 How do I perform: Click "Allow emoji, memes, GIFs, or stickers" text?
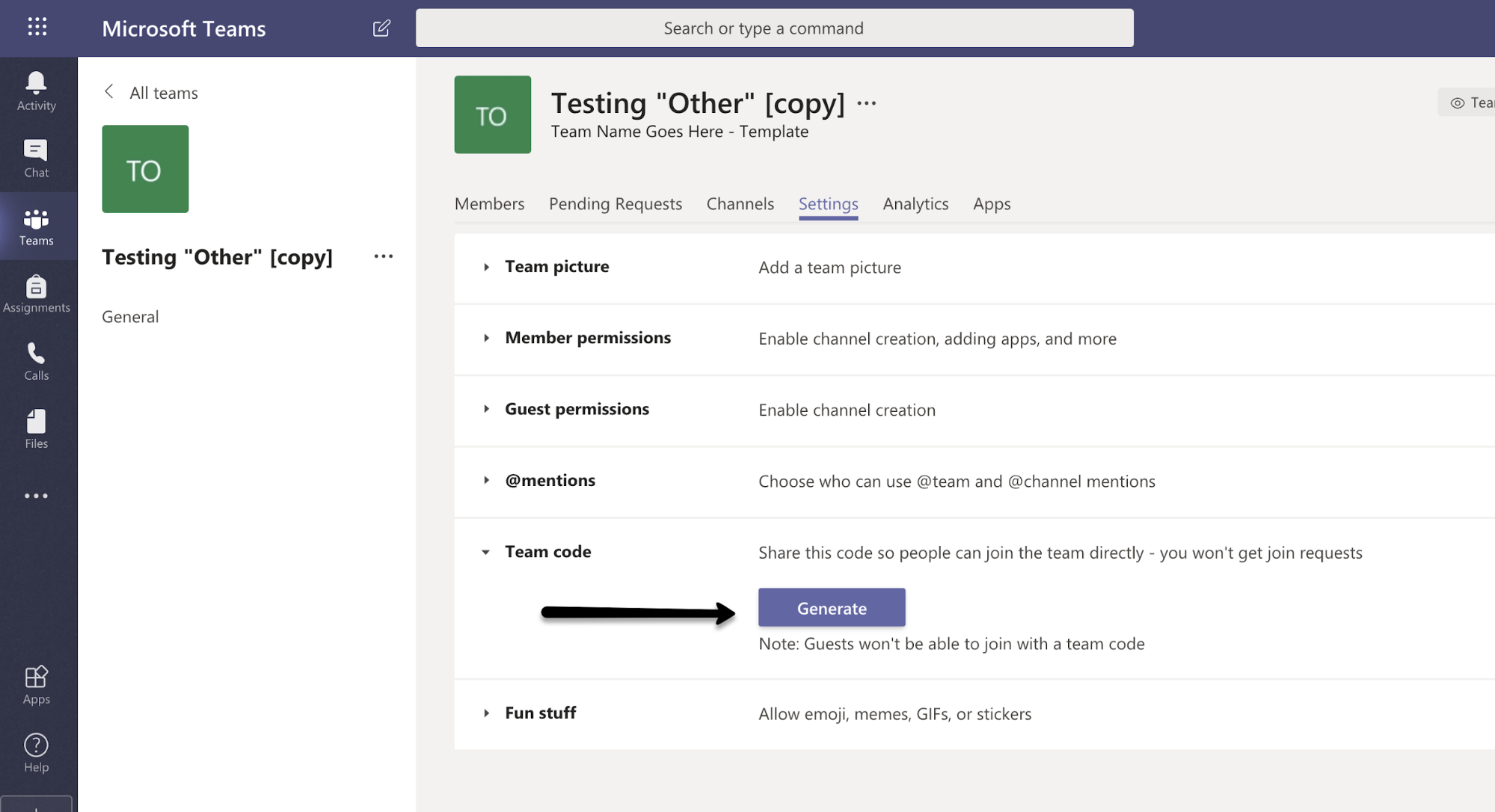(x=894, y=713)
